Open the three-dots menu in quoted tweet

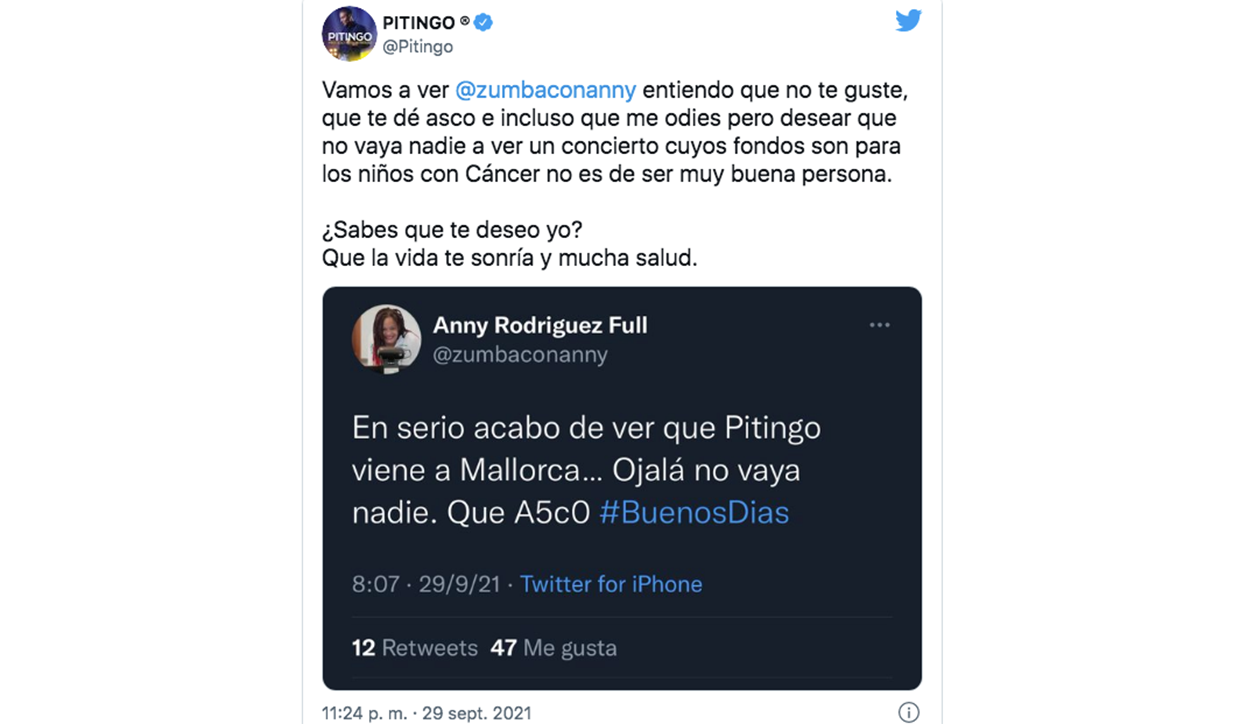click(879, 325)
